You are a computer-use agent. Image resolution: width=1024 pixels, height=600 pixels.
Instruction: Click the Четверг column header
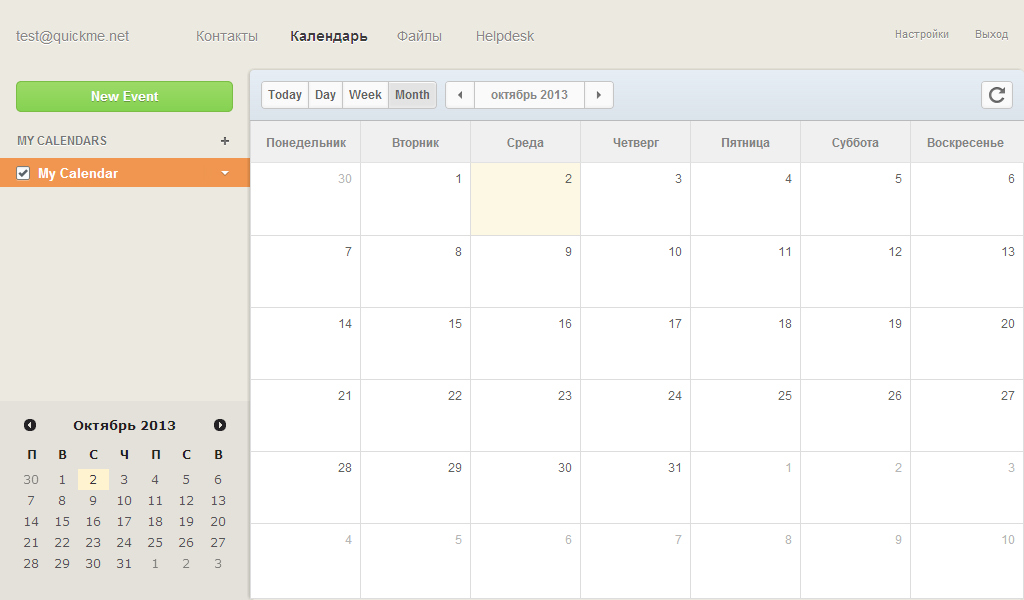click(x=635, y=142)
